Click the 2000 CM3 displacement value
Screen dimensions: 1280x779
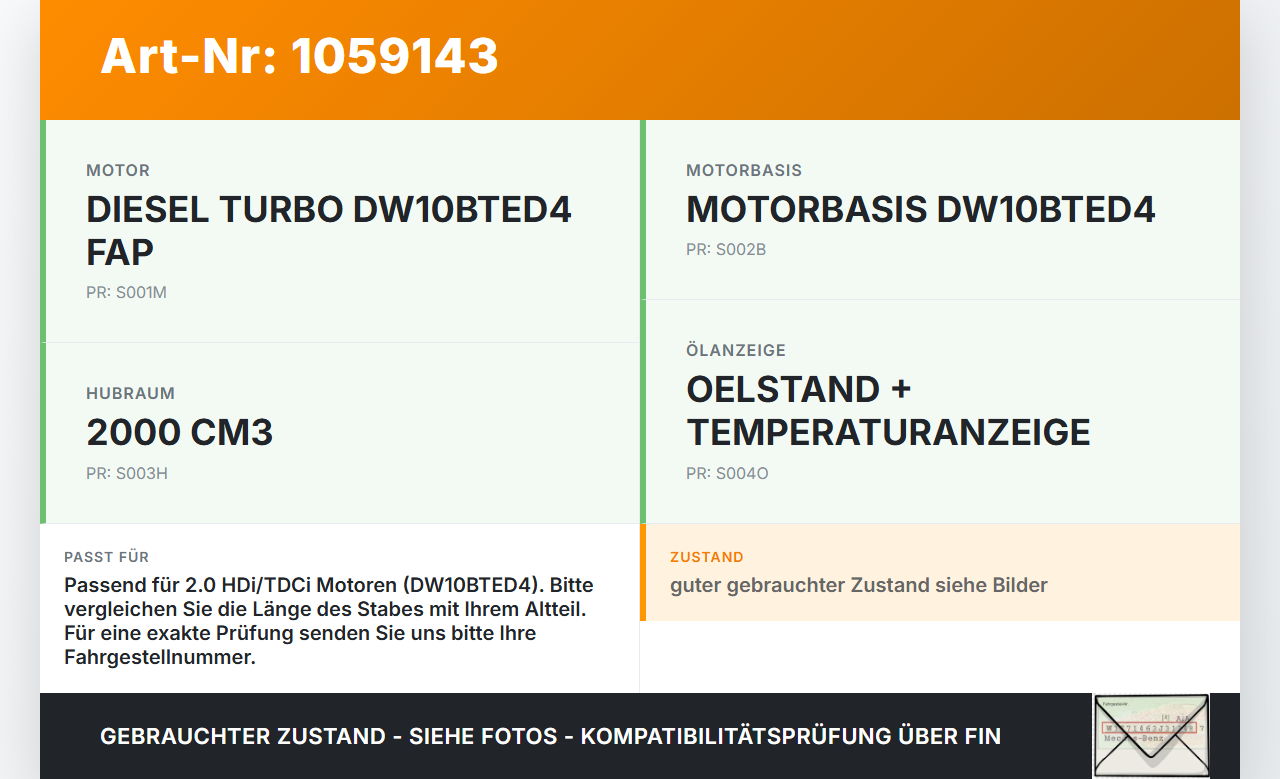coord(180,432)
